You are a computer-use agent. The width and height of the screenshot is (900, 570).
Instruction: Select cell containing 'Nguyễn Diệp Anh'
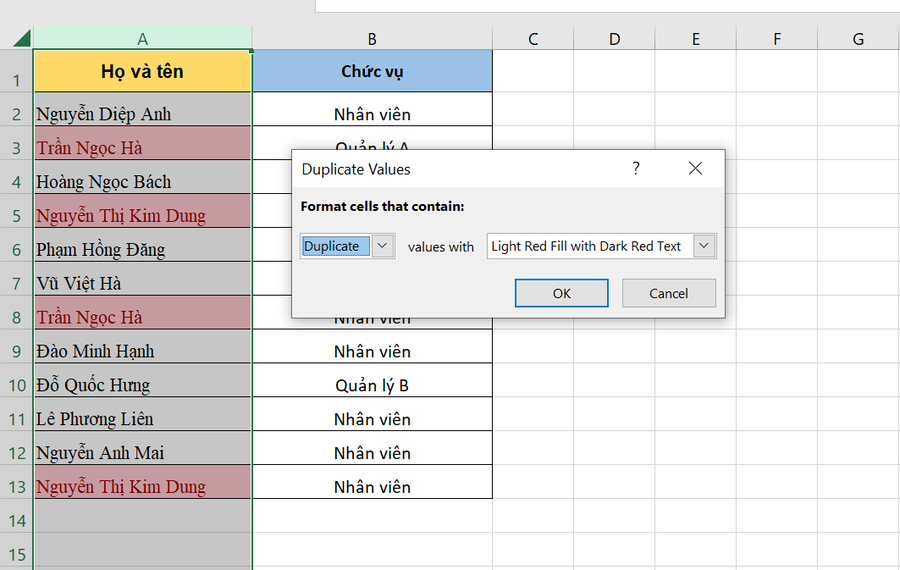pos(142,114)
